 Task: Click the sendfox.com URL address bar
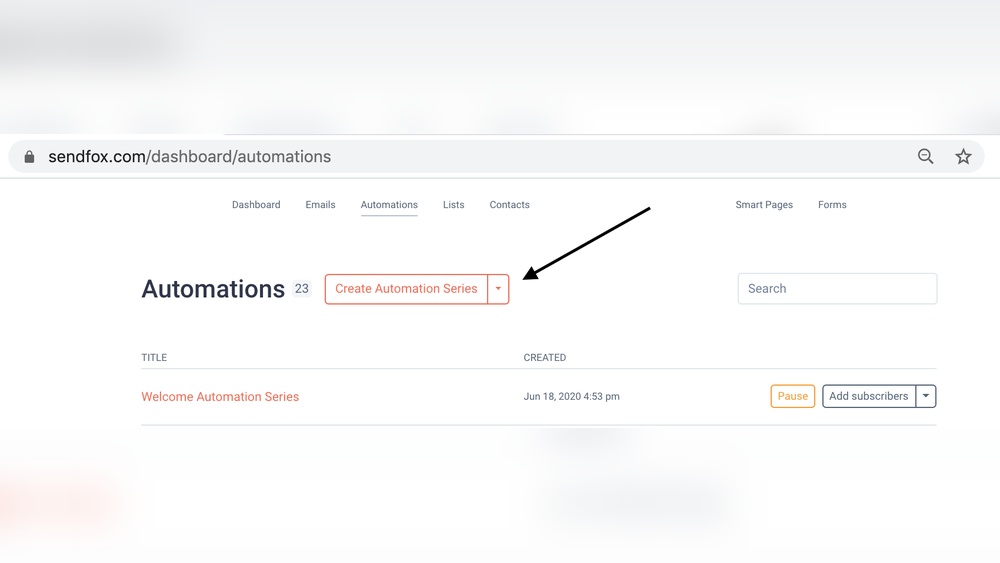point(400,157)
